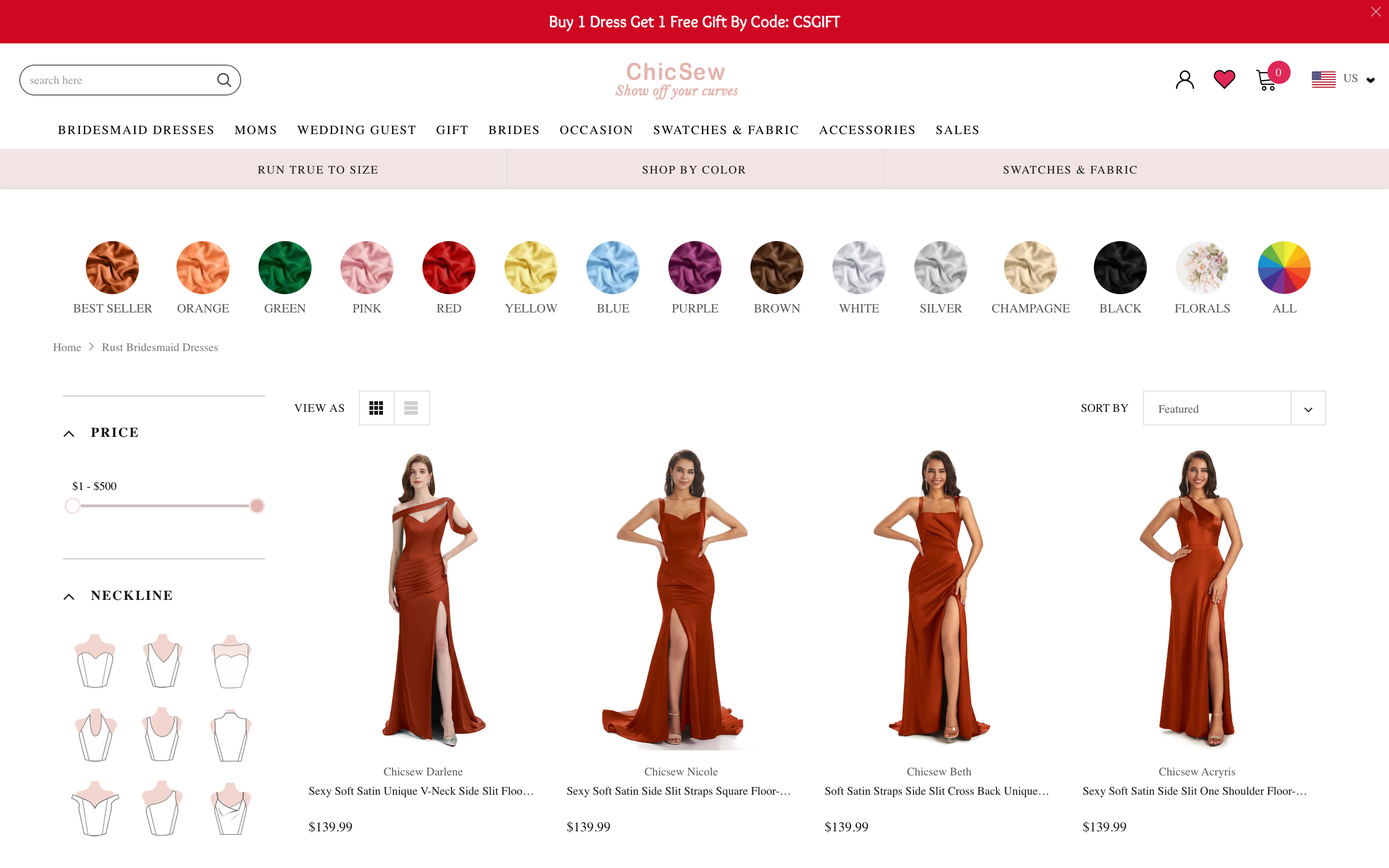Click the search magnifier icon
The width and height of the screenshot is (1389, 868).
coord(224,80)
